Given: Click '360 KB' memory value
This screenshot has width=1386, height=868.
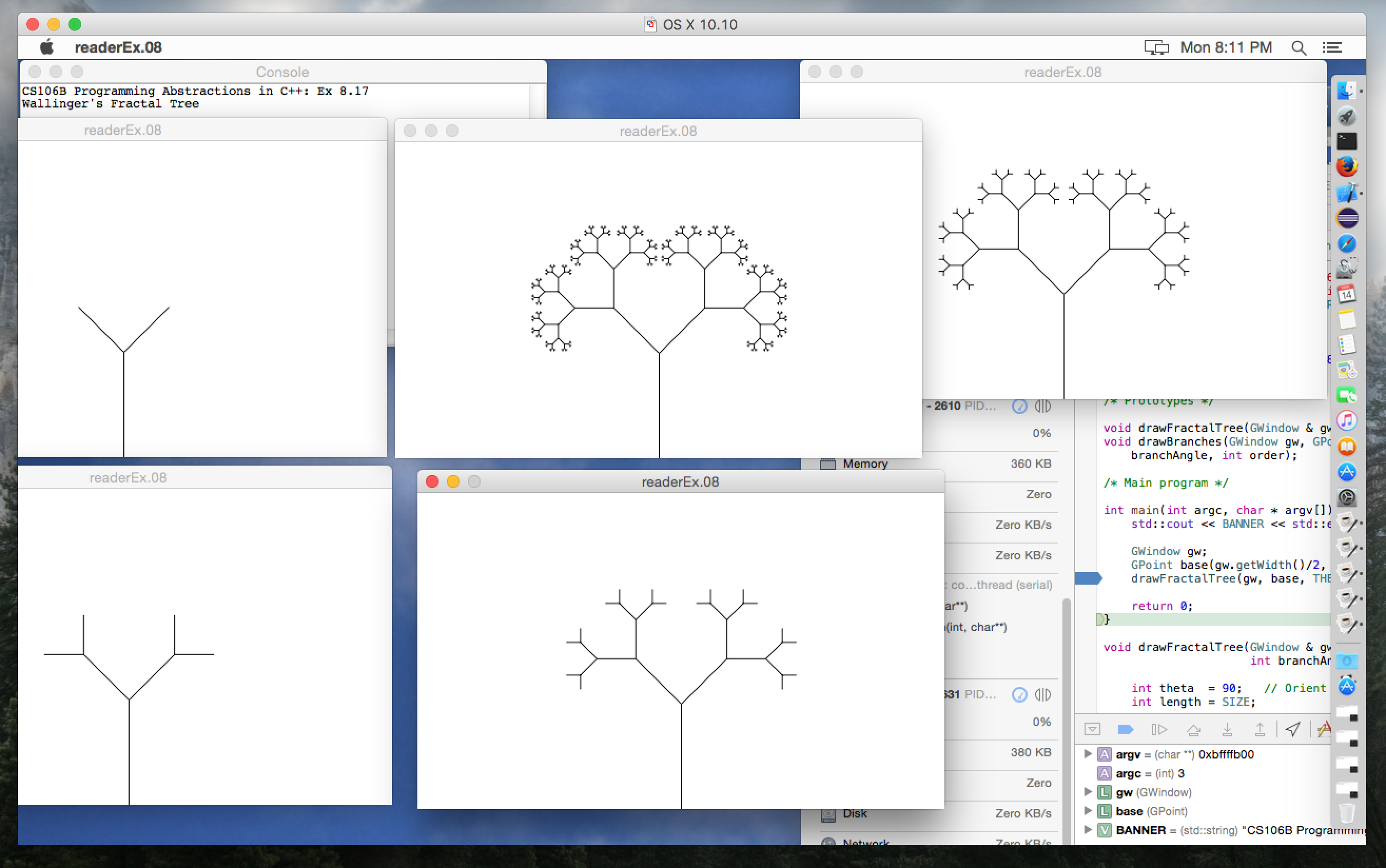Looking at the screenshot, I should point(1030,463).
